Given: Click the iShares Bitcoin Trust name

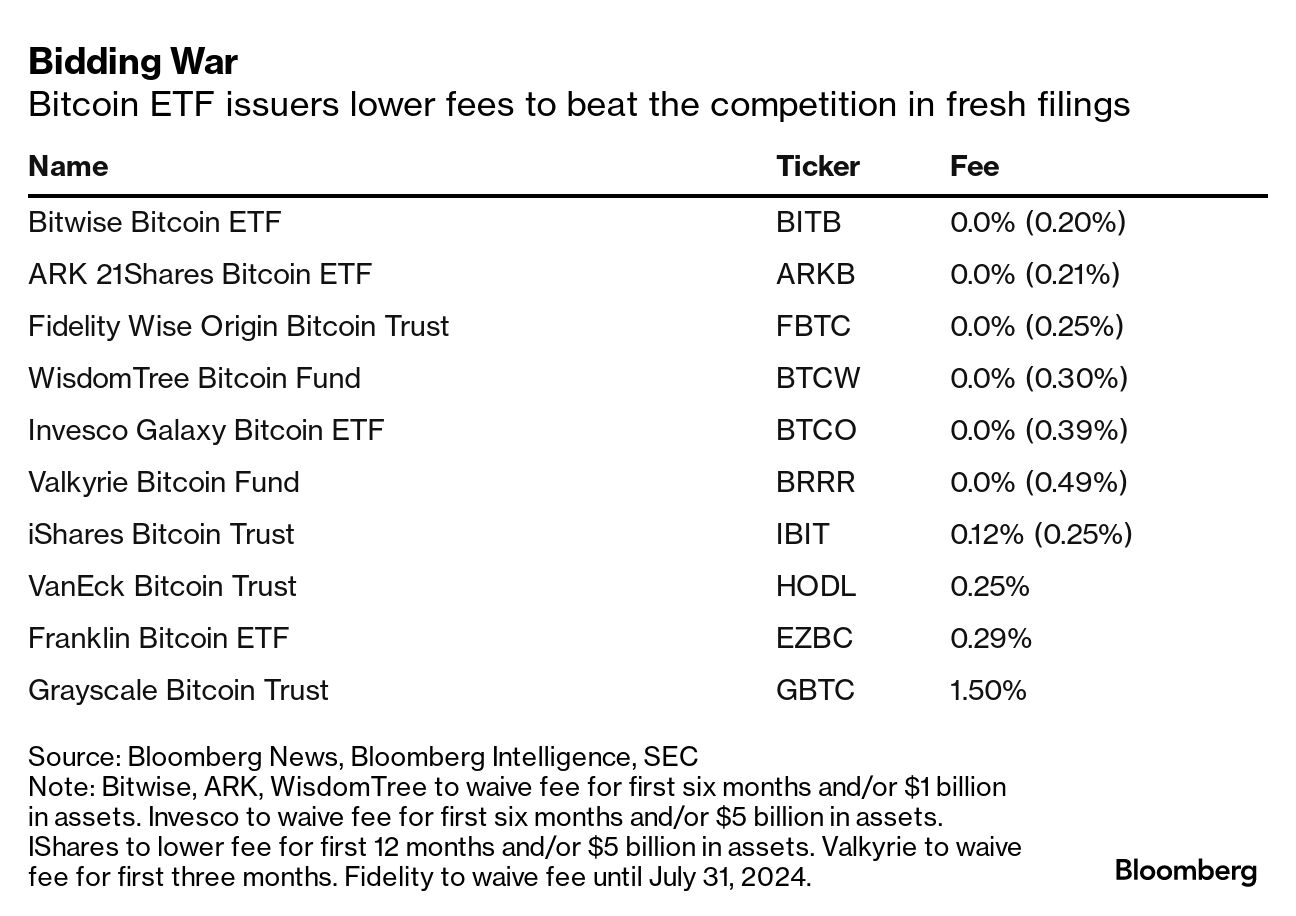Looking at the screenshot, I should pyautogui.click(x=161, y=534).
